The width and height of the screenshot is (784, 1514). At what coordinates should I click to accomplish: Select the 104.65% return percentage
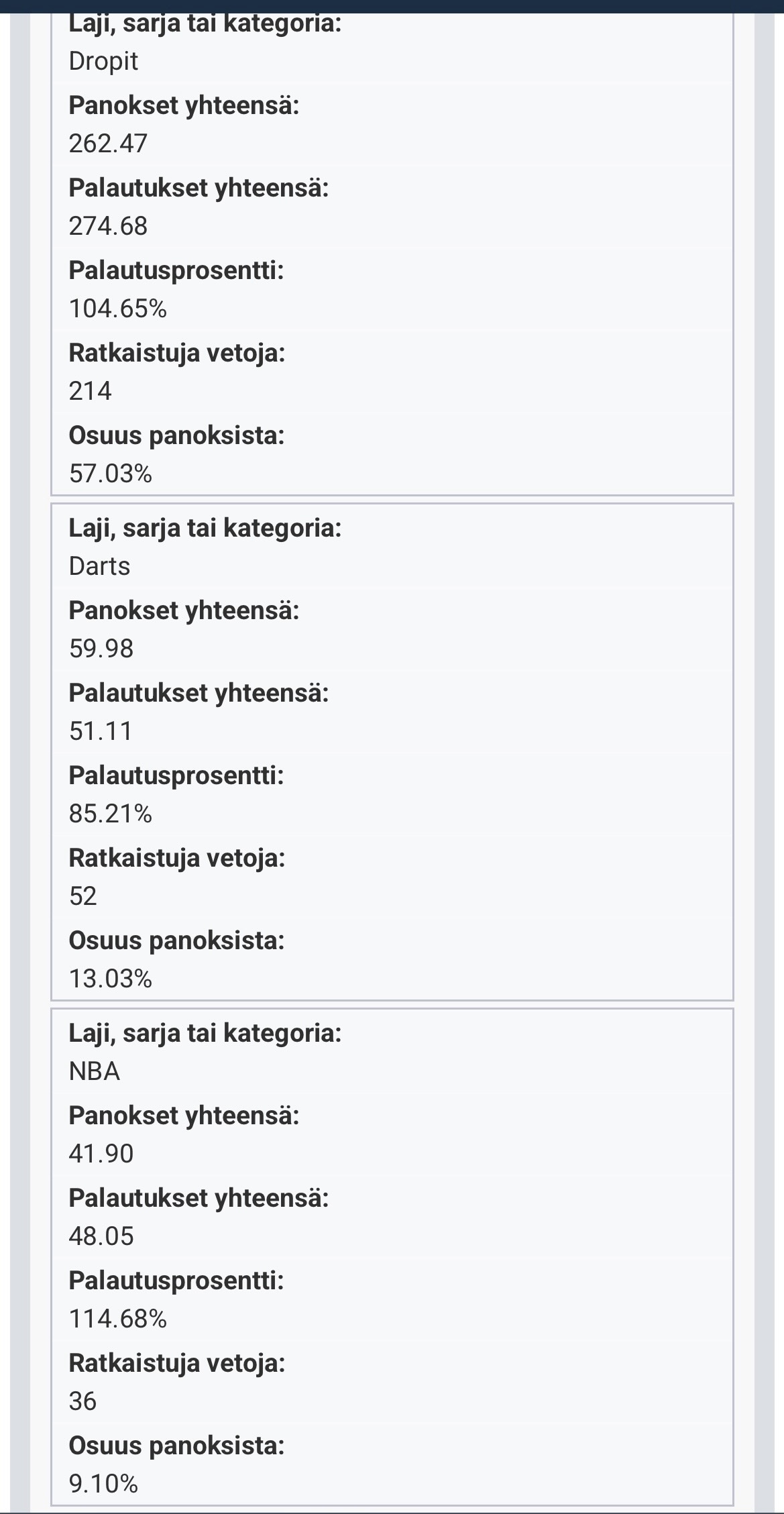click(x=118, y=309)
